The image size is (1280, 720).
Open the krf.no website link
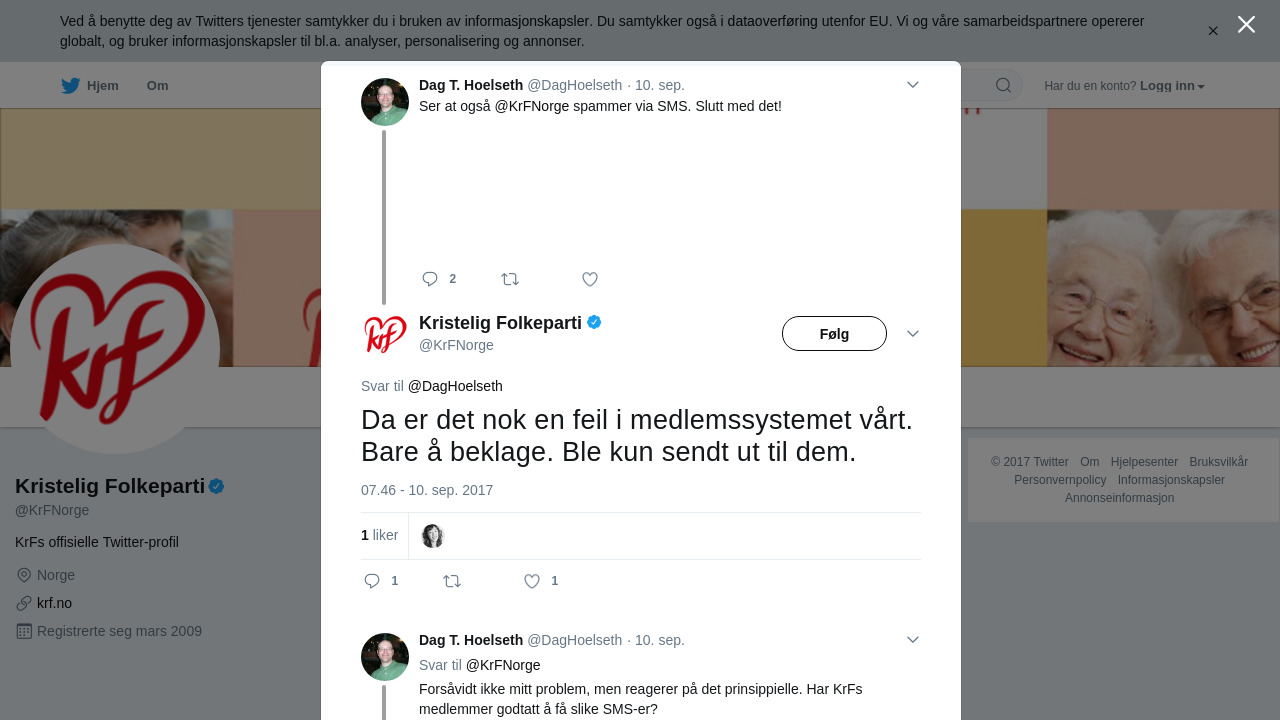pos(54,603)
